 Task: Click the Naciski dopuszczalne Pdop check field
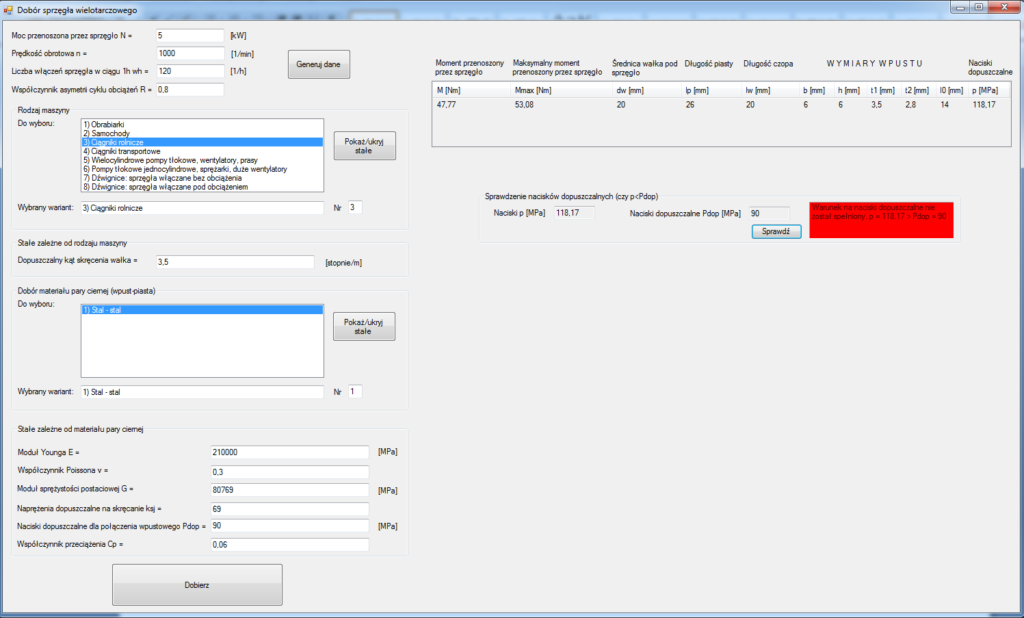click(x=769, y=214)
